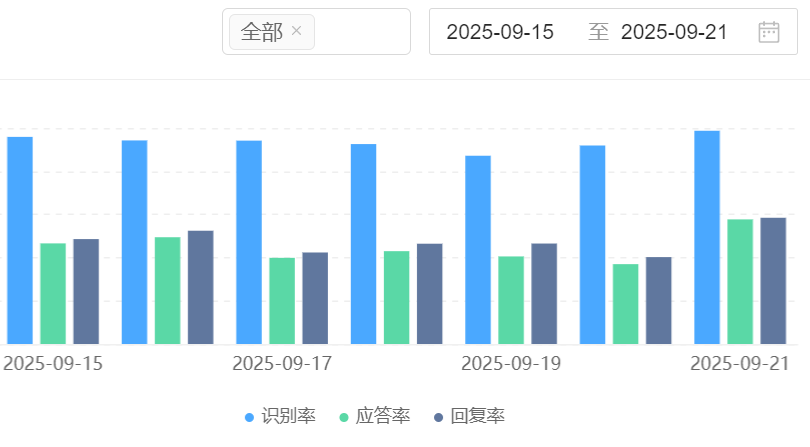The height and width of the screenshot is (447, 810).
Task: Click the dark blue 回复率 legend dot
Action: [x=440, y=417]
